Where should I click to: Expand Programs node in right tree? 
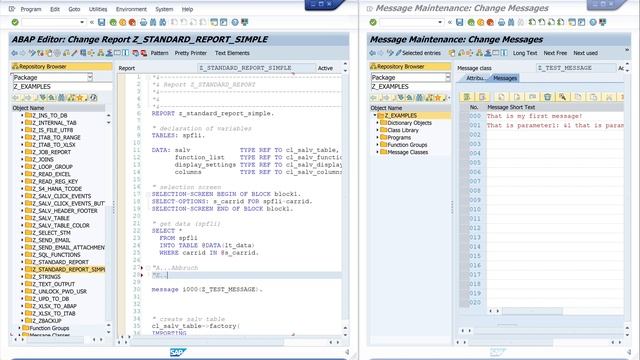(378, 138)
